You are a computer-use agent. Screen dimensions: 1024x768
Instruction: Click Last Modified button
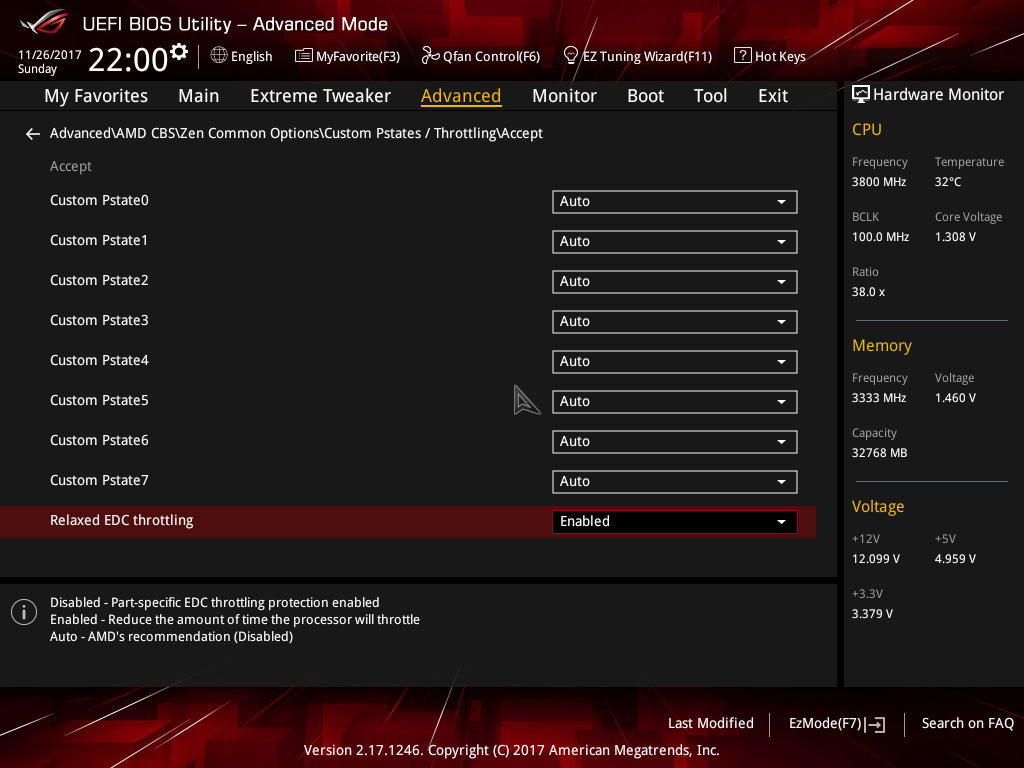(711, 724)
